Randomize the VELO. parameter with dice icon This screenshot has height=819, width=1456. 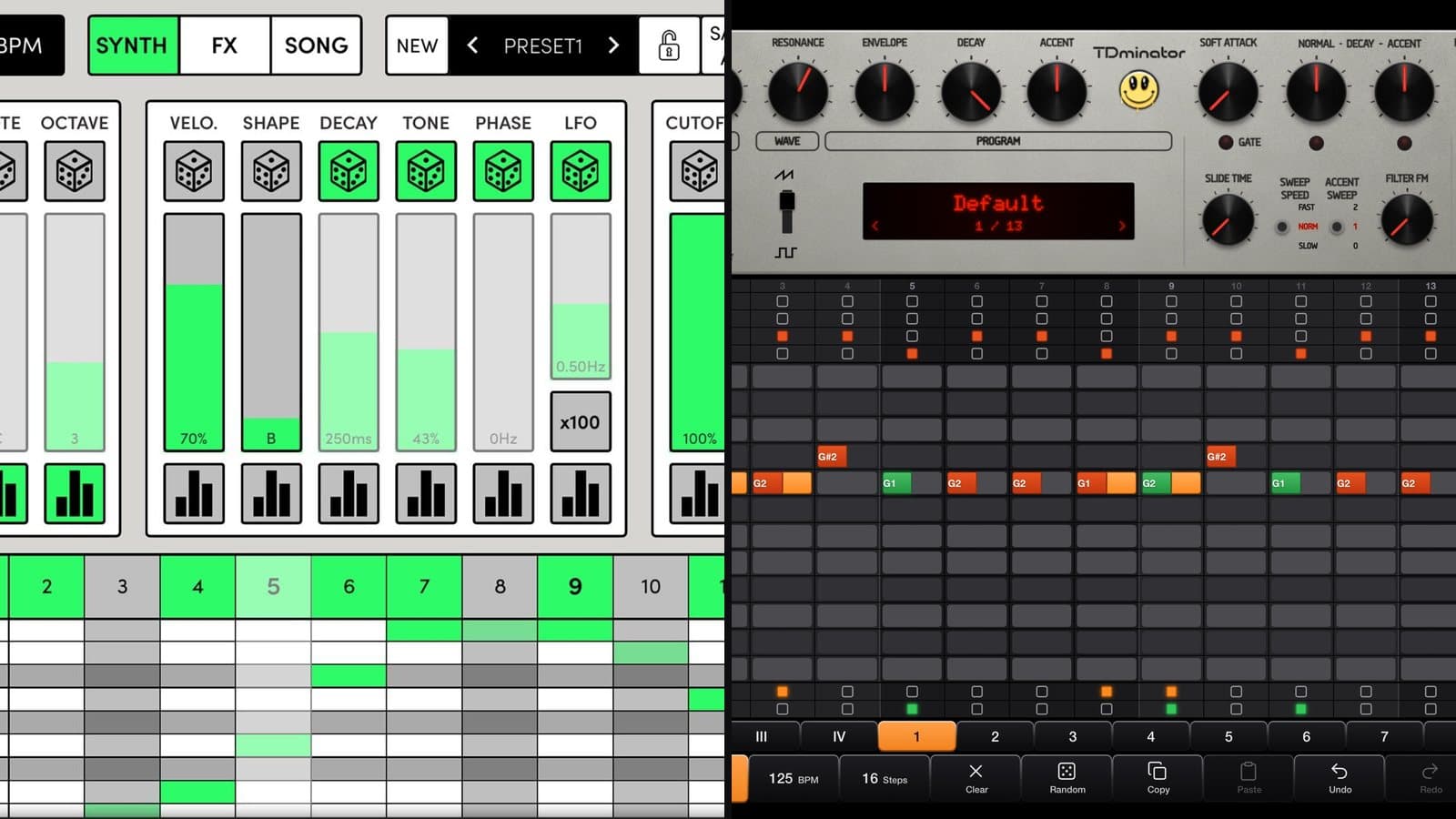pyautogui.click(x=194, y=171)
